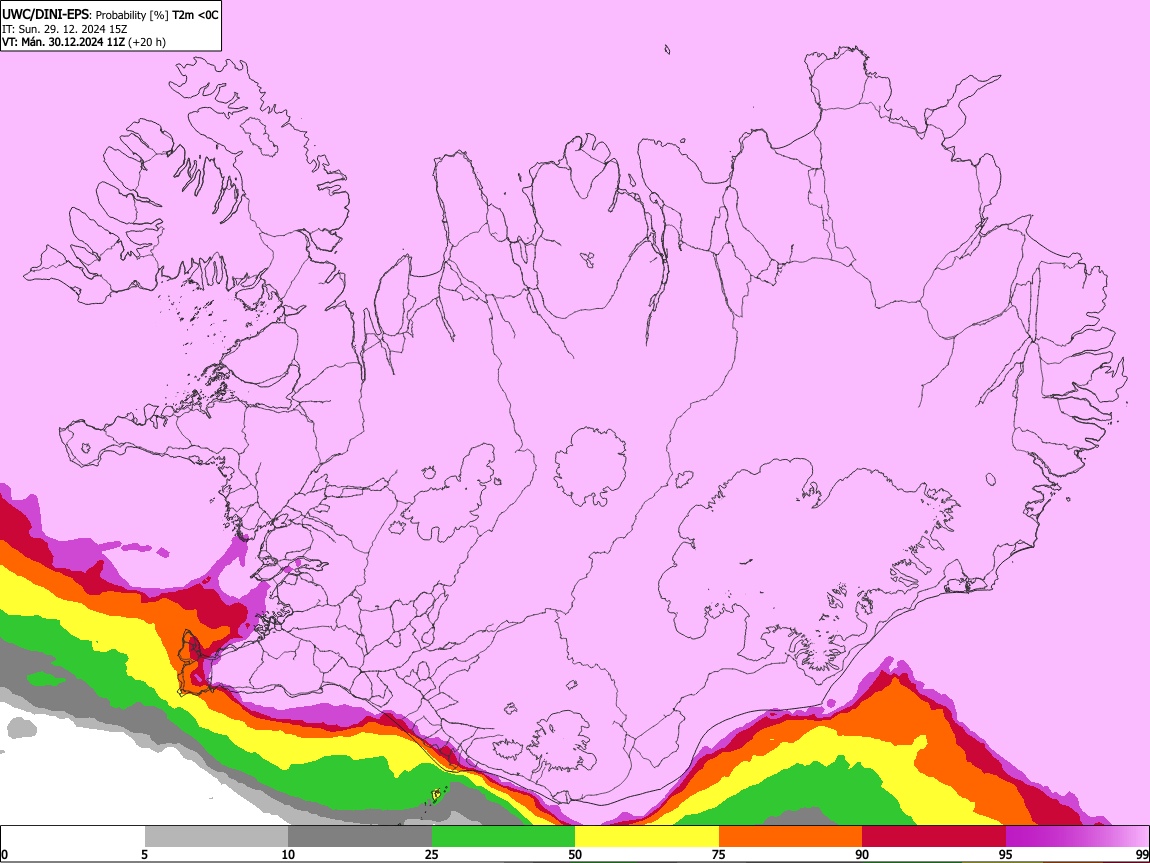
Task: Click the legend label '90'
Action: coord(862,855)
